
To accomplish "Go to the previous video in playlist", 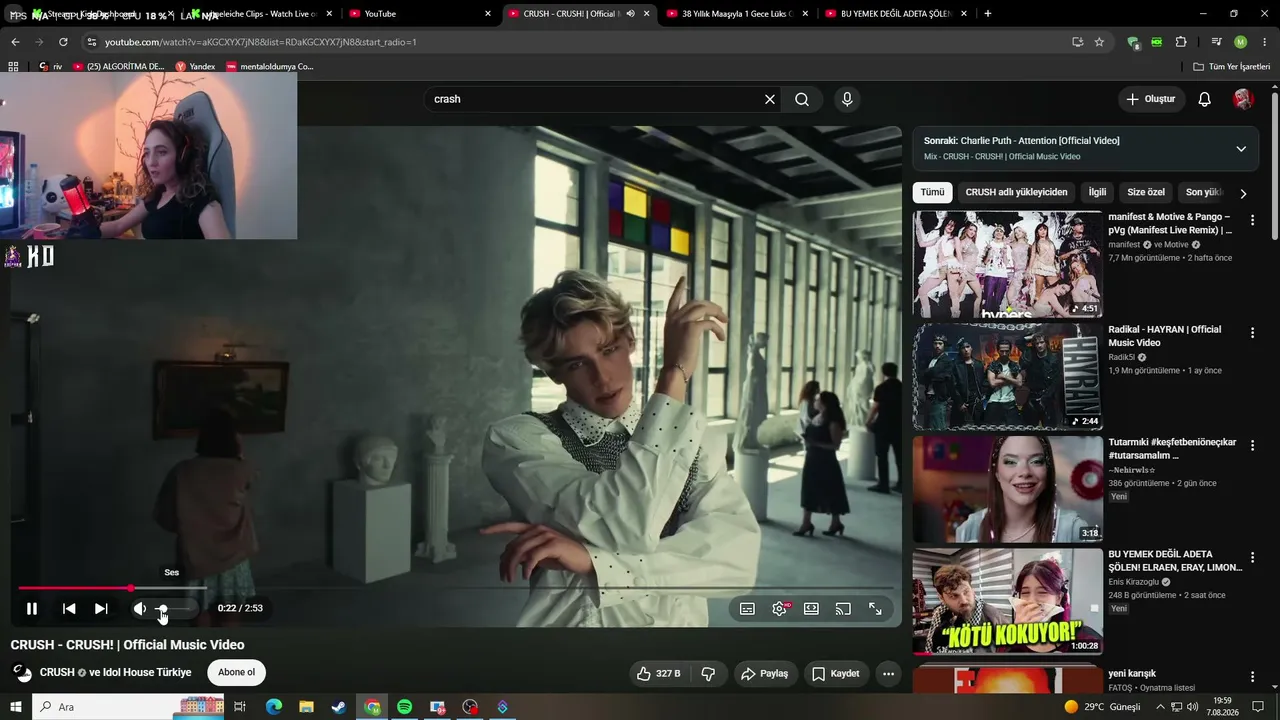I will coord(69,608).
